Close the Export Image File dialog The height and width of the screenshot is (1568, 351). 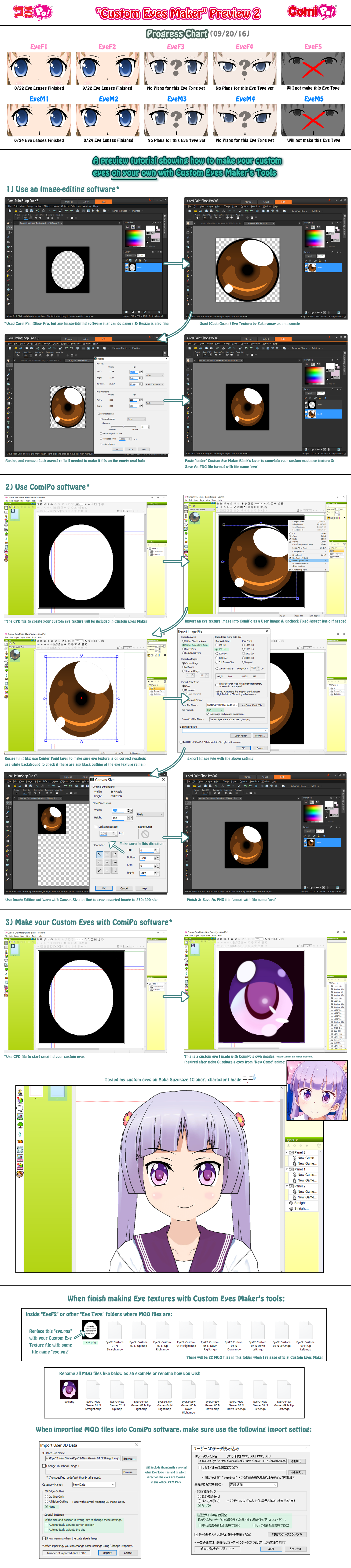click(267, 631)
